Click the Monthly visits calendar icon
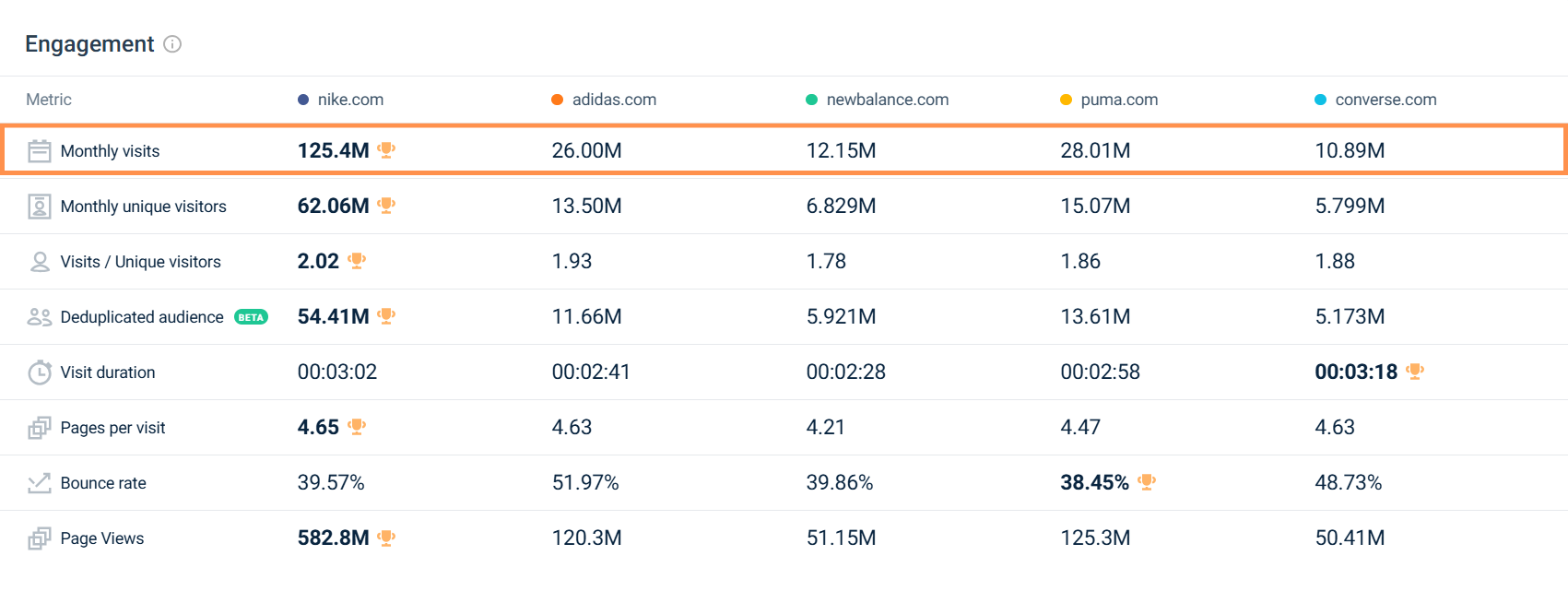The image size is (1568, 591). pyautogui.click(x=40, y=151)
